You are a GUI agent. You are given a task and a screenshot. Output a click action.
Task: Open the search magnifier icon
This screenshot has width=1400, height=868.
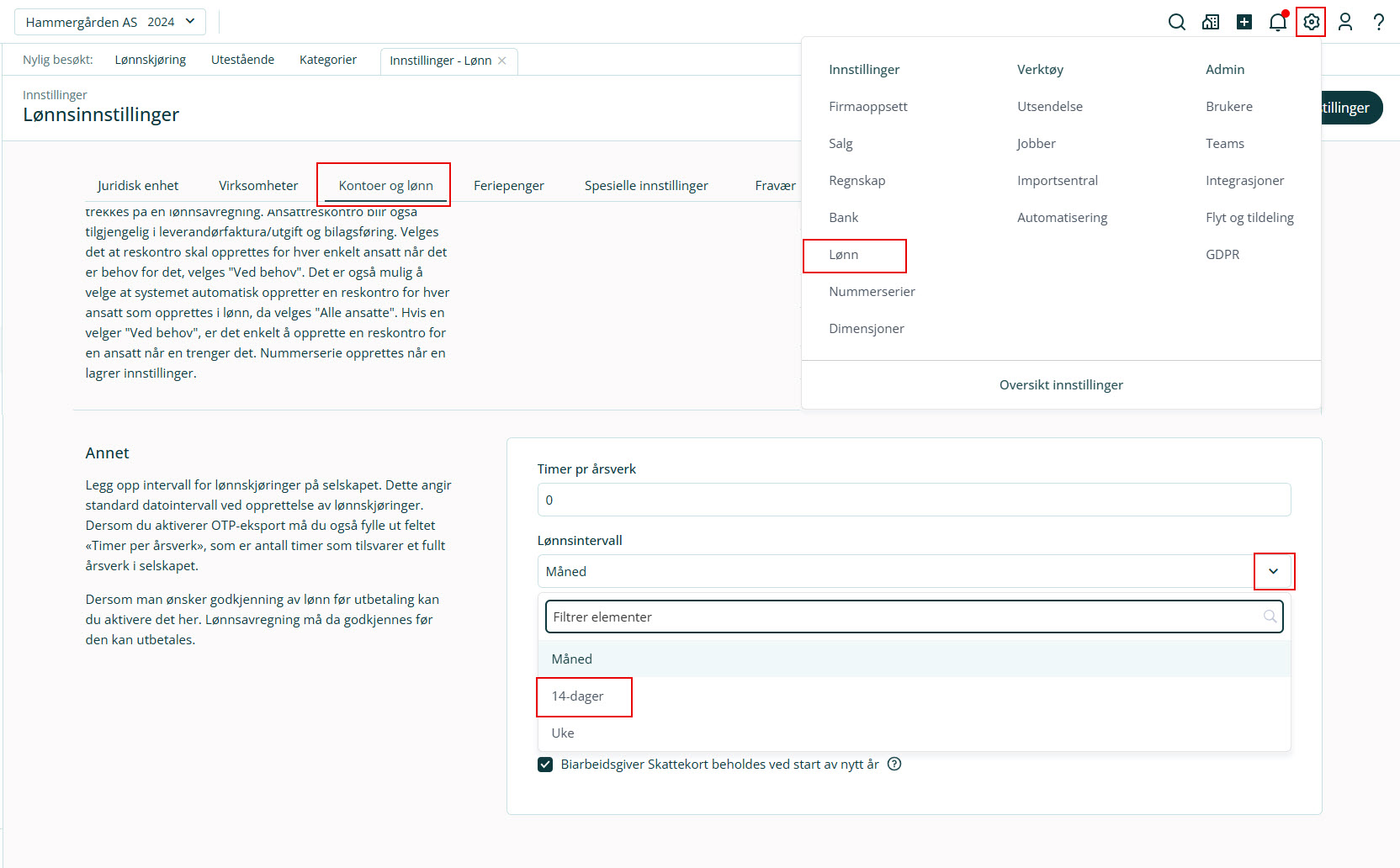1177,22
